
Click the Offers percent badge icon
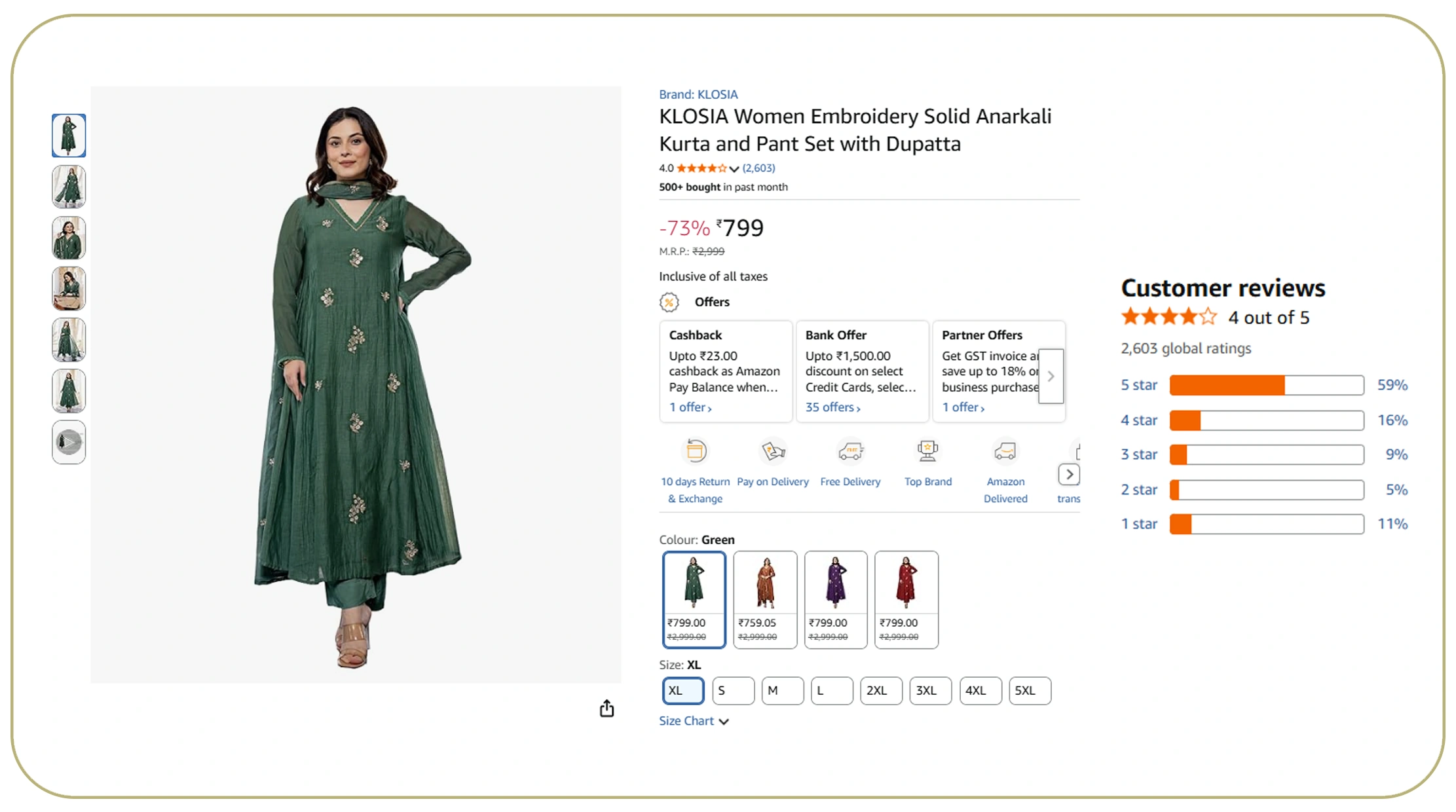668,302
